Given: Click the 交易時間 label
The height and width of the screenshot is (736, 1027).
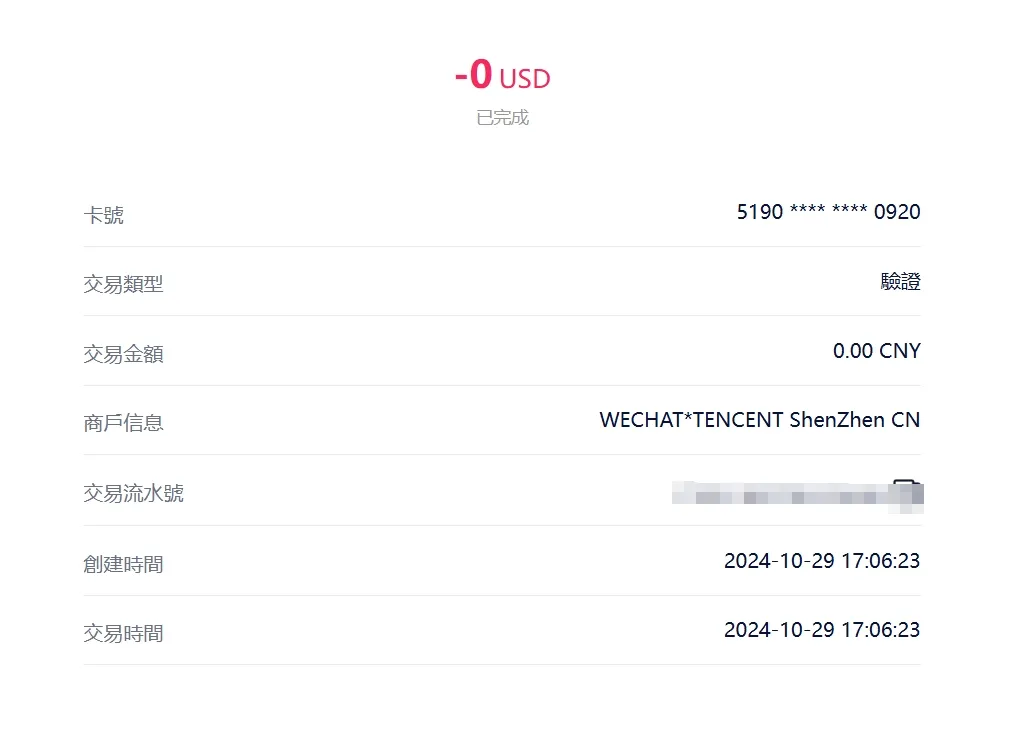Looking at the screenshot, I should coord(123,633).
